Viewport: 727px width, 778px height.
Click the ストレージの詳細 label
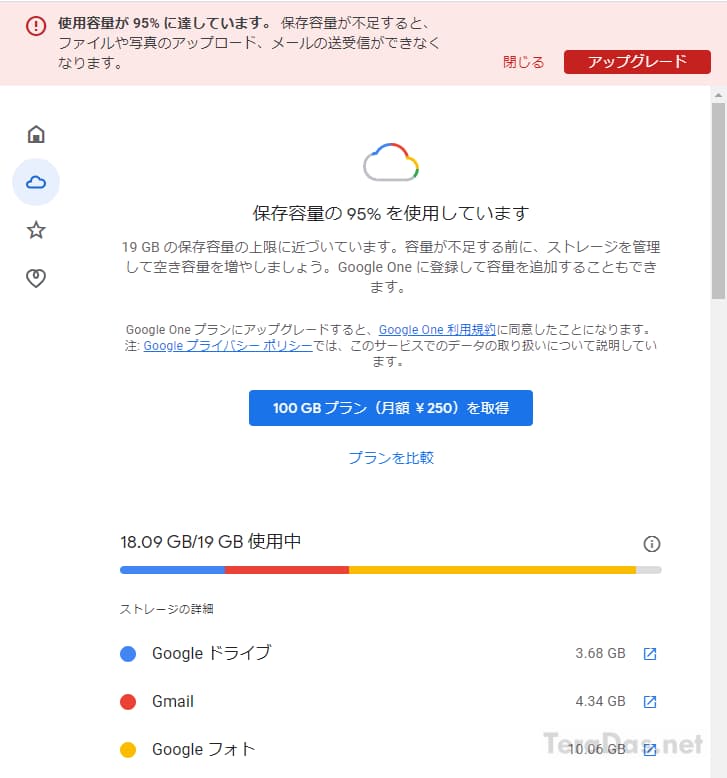166,609
